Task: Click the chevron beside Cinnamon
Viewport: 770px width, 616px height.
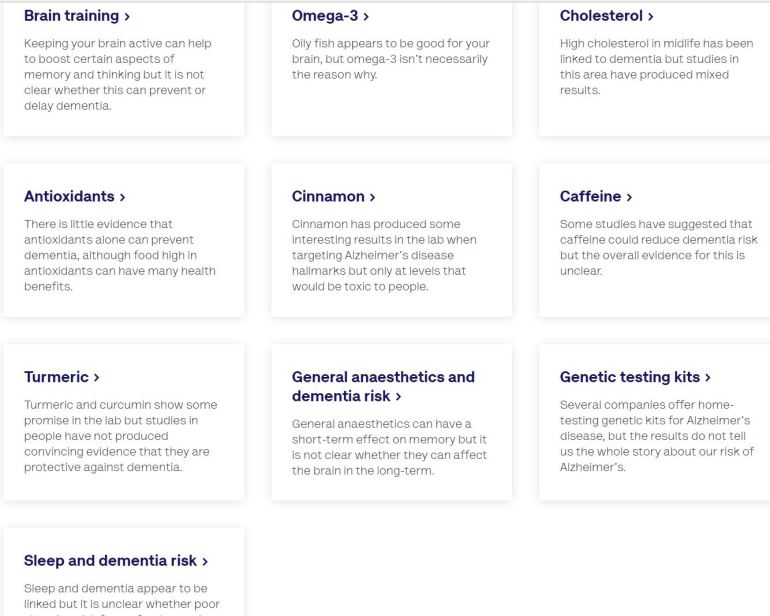Action: click(372, 198)
